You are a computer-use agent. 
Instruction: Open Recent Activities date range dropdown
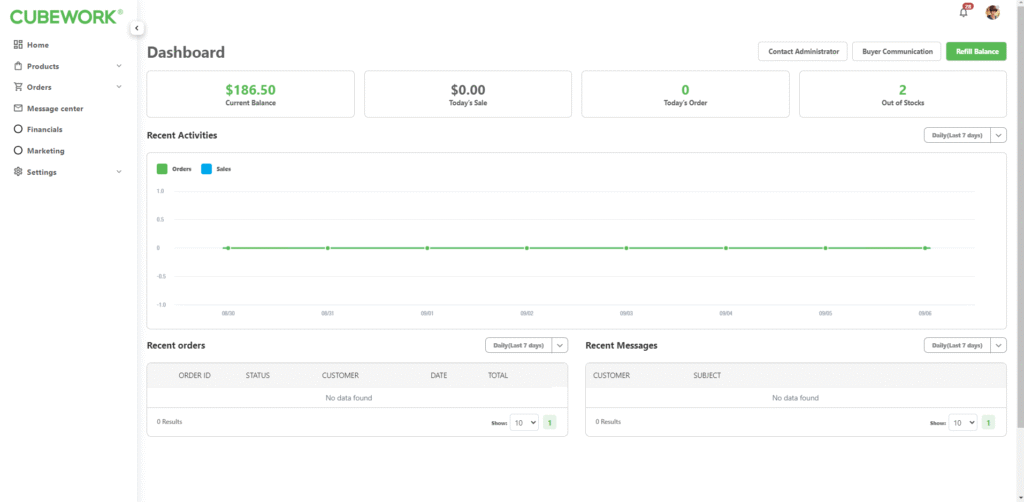965,135
